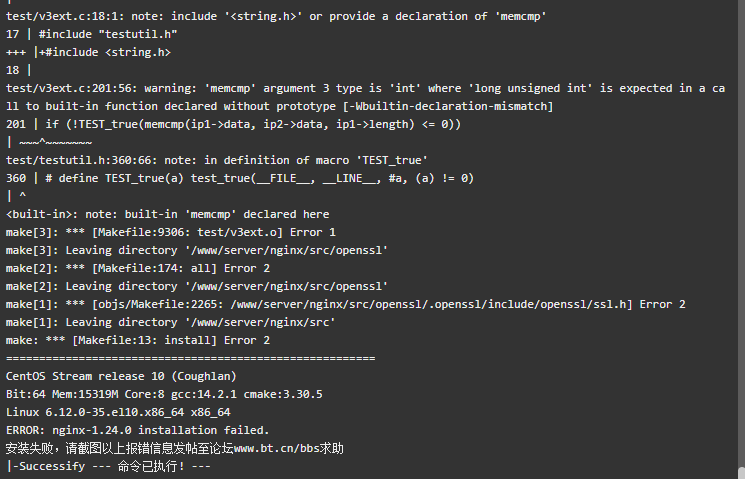Click the '# define TEST_true(a)' macro line
The image size is (745, 479).
click(x=240, y=178)
